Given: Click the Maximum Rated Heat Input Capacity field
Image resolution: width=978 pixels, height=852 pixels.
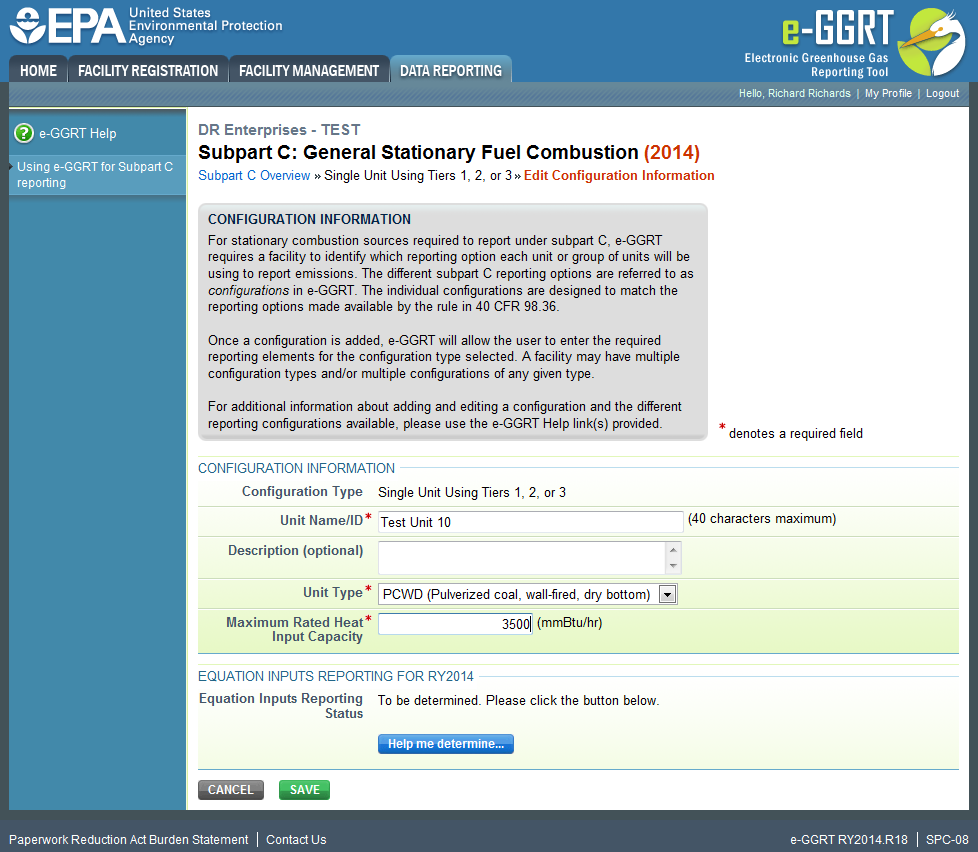Looking at the screenshot, I should coord(455,624).
